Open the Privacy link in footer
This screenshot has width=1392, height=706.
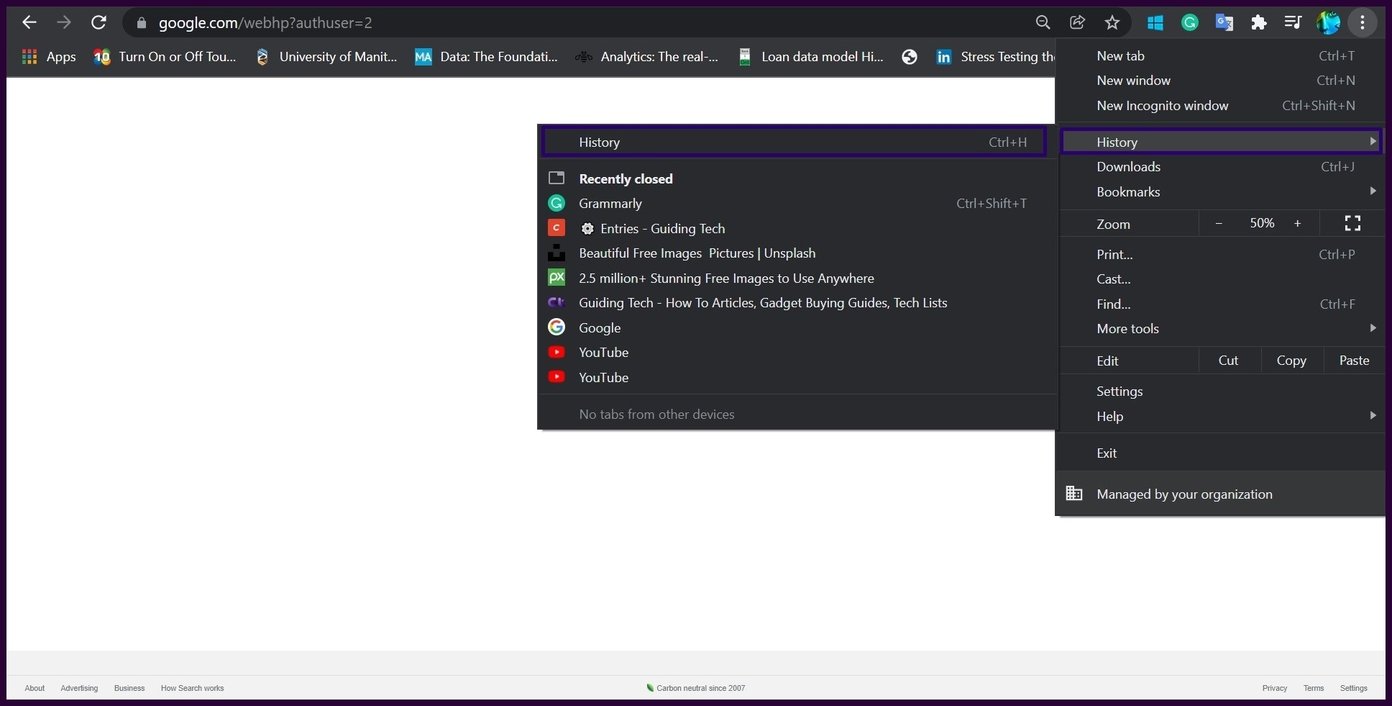pyautogui.click(x=1274, y=688)
